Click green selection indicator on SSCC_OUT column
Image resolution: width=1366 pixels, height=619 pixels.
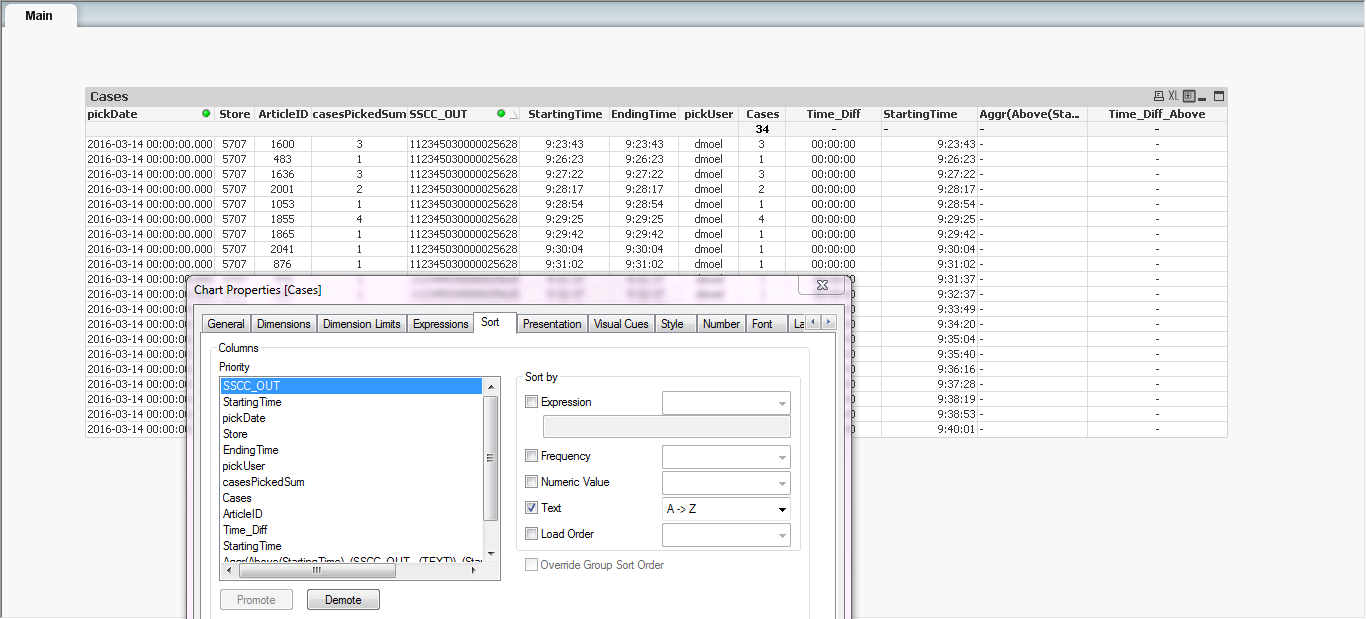coord(501,114)
